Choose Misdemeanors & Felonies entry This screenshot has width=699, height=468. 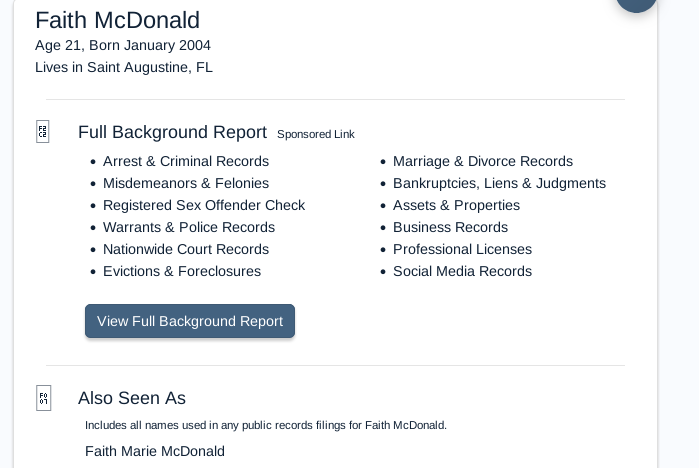(x=186, y=183)
